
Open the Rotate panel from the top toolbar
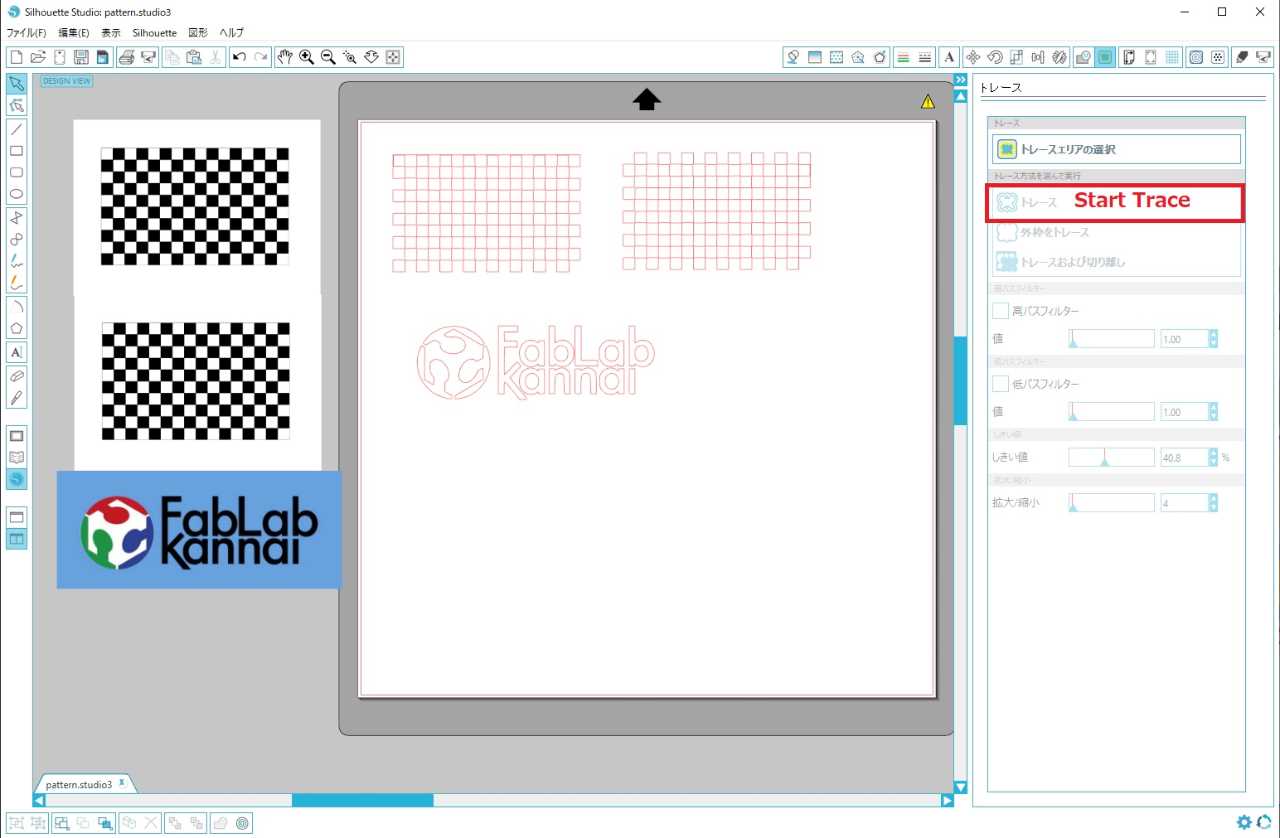pyautogui.click(x=995, y=57)
